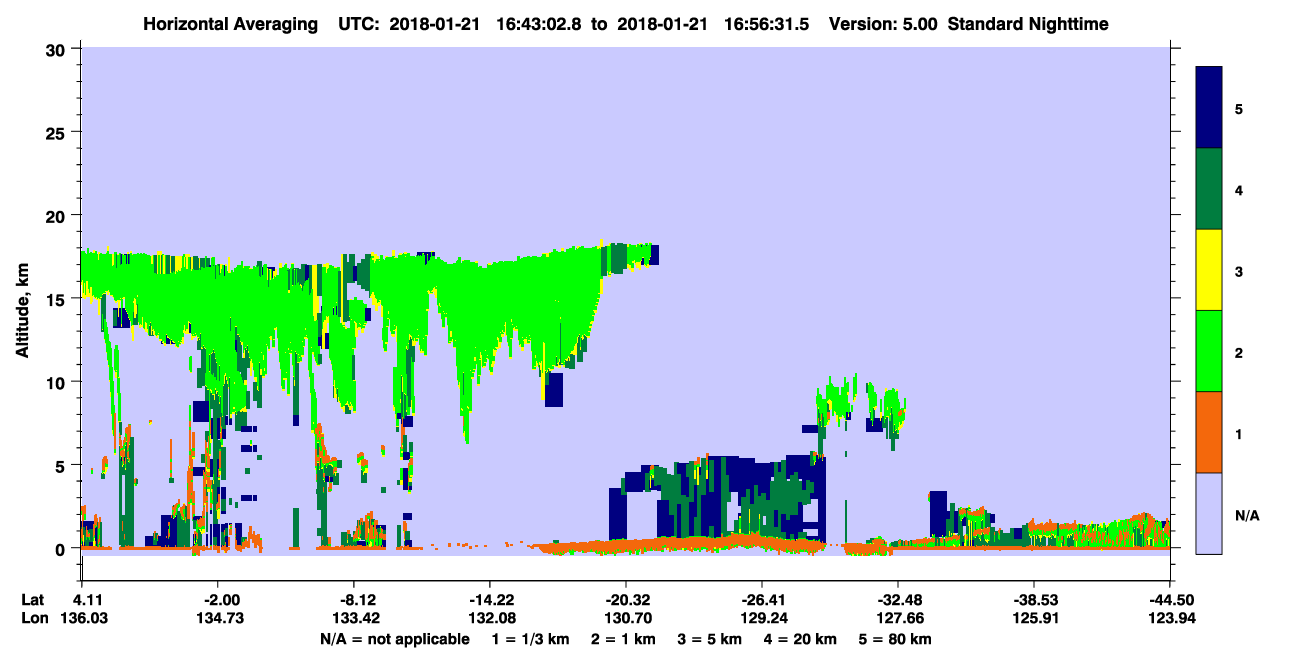This screenshot has height=667, width=1300.
Task: Click the 25 km altitude tick label
Action: 57,132
